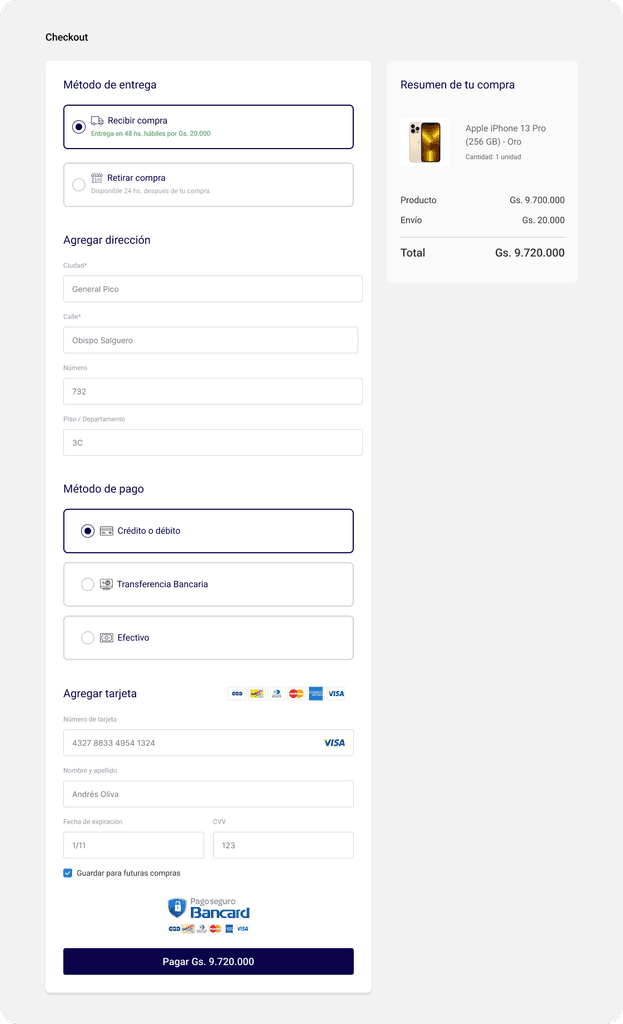Click the store icon beside Retirar compra
This screenshot has width=623, height=1024.
tap(97, 178)
